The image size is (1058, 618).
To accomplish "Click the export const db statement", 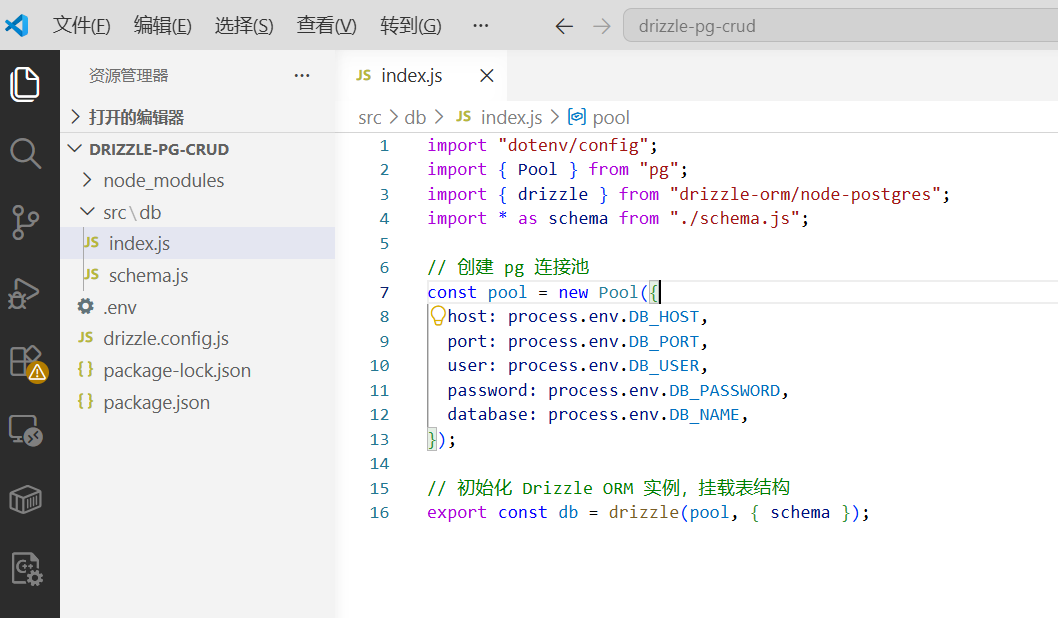I will [x=648, y=512].
